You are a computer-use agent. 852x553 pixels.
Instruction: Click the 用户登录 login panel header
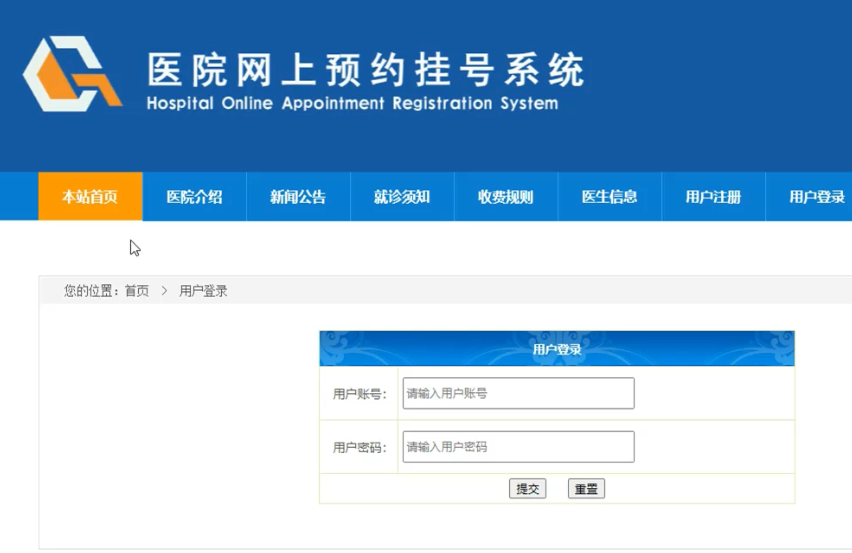pos(557,349)
